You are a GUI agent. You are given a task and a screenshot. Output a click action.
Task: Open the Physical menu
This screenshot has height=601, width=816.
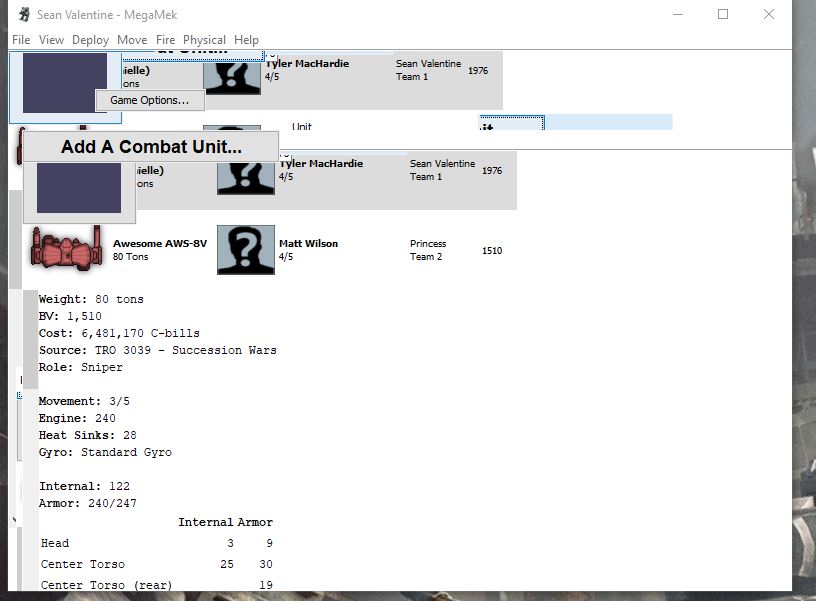coord(204,40)
